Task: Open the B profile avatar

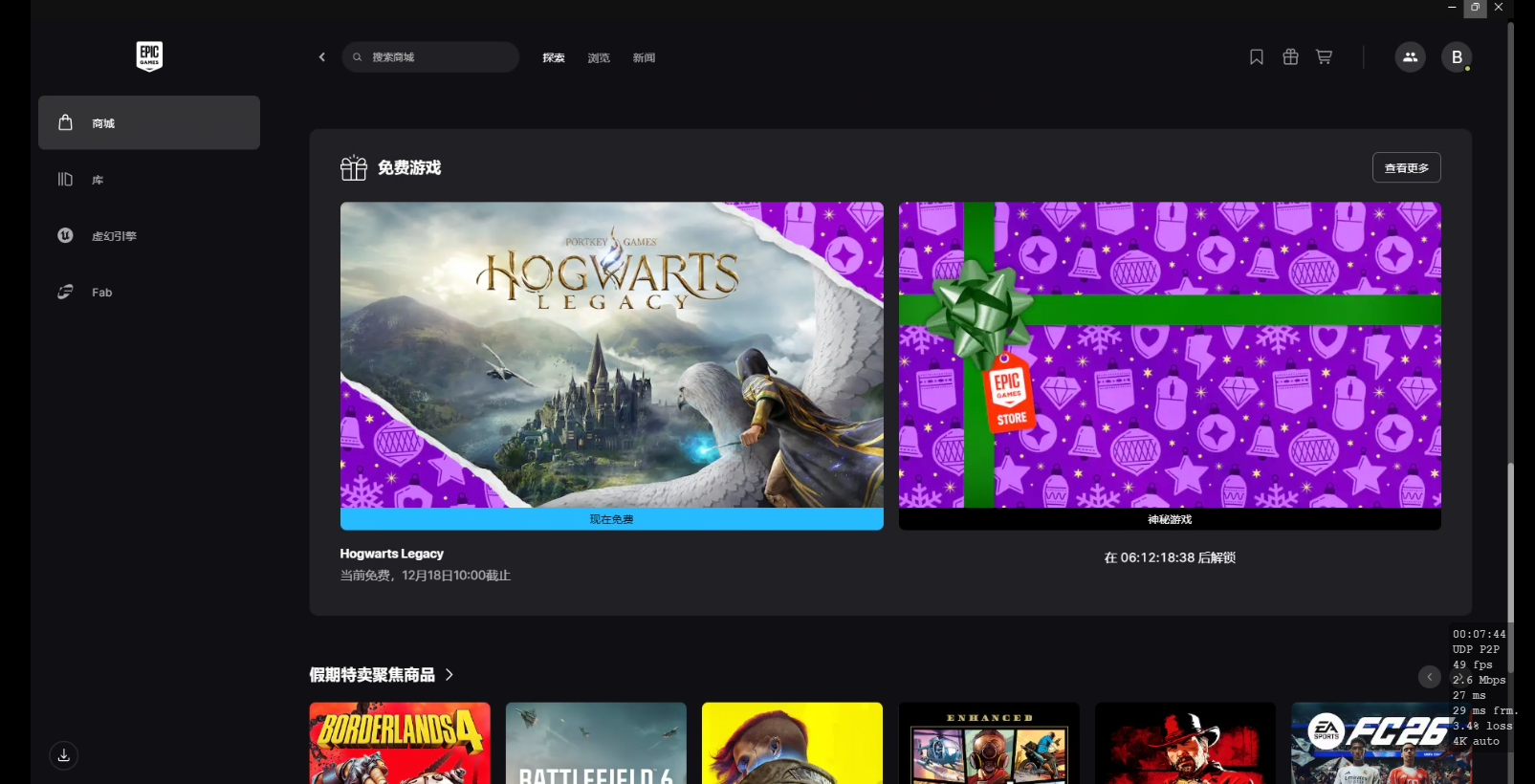Action: tap(1457, 57)
